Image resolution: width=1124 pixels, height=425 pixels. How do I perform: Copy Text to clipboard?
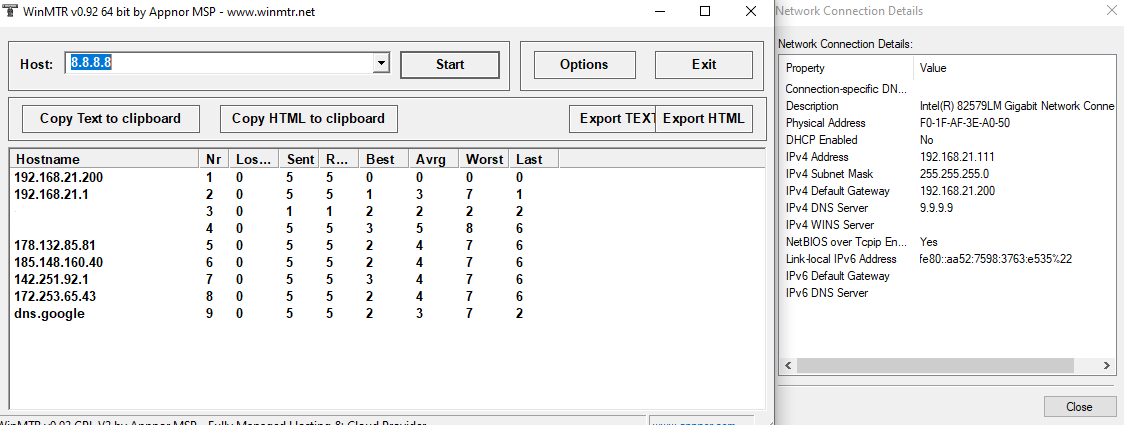(110, 118)
